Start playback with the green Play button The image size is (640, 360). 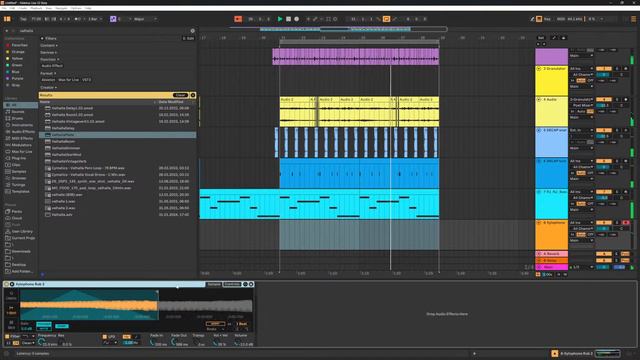pyautogui.click(x=280, y=19)
